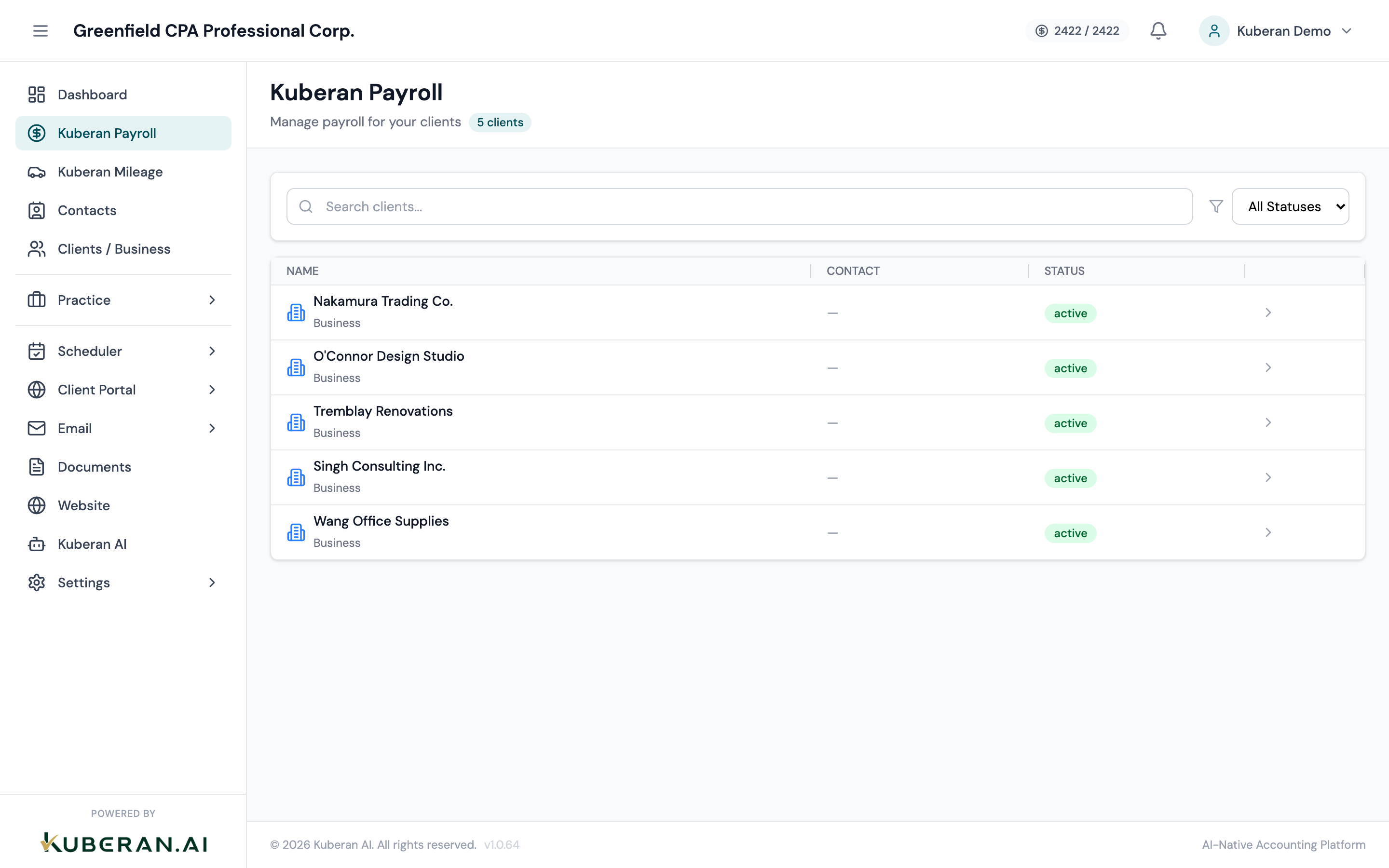Viewport: 1389px width, 868px height.
Task: Click active status badge for Singh Consulting
Action: click(x=1070, y=478)
